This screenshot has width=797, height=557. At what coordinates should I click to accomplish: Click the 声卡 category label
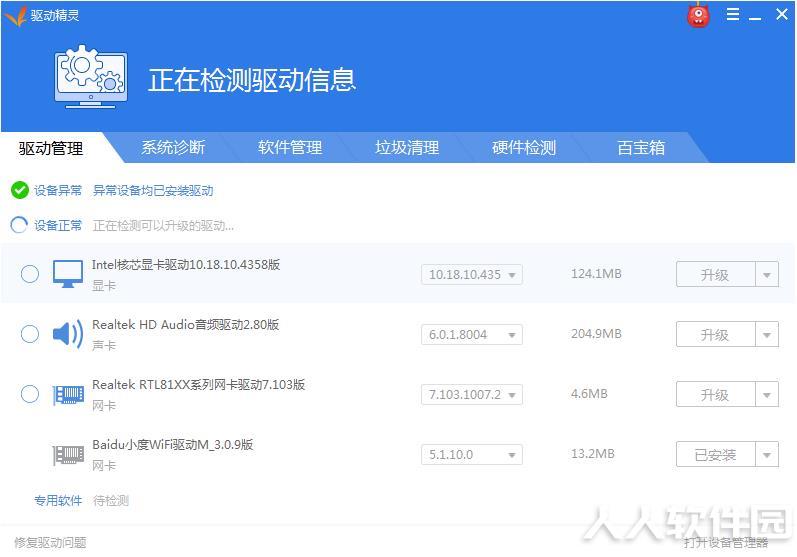(x=104, y=346)
